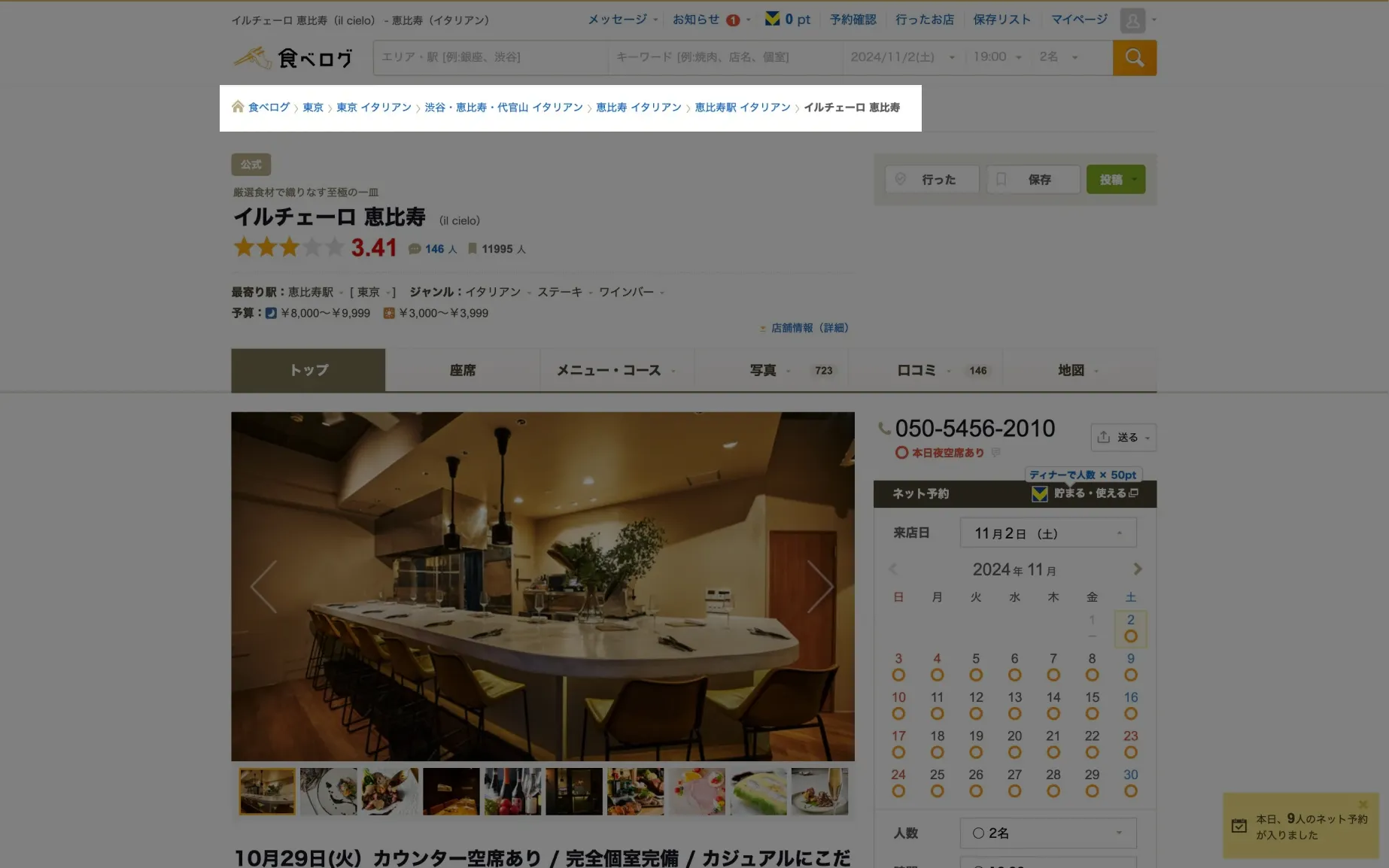Click the 送る share button
The image size is (1389, 868).
click(1123, 437)
